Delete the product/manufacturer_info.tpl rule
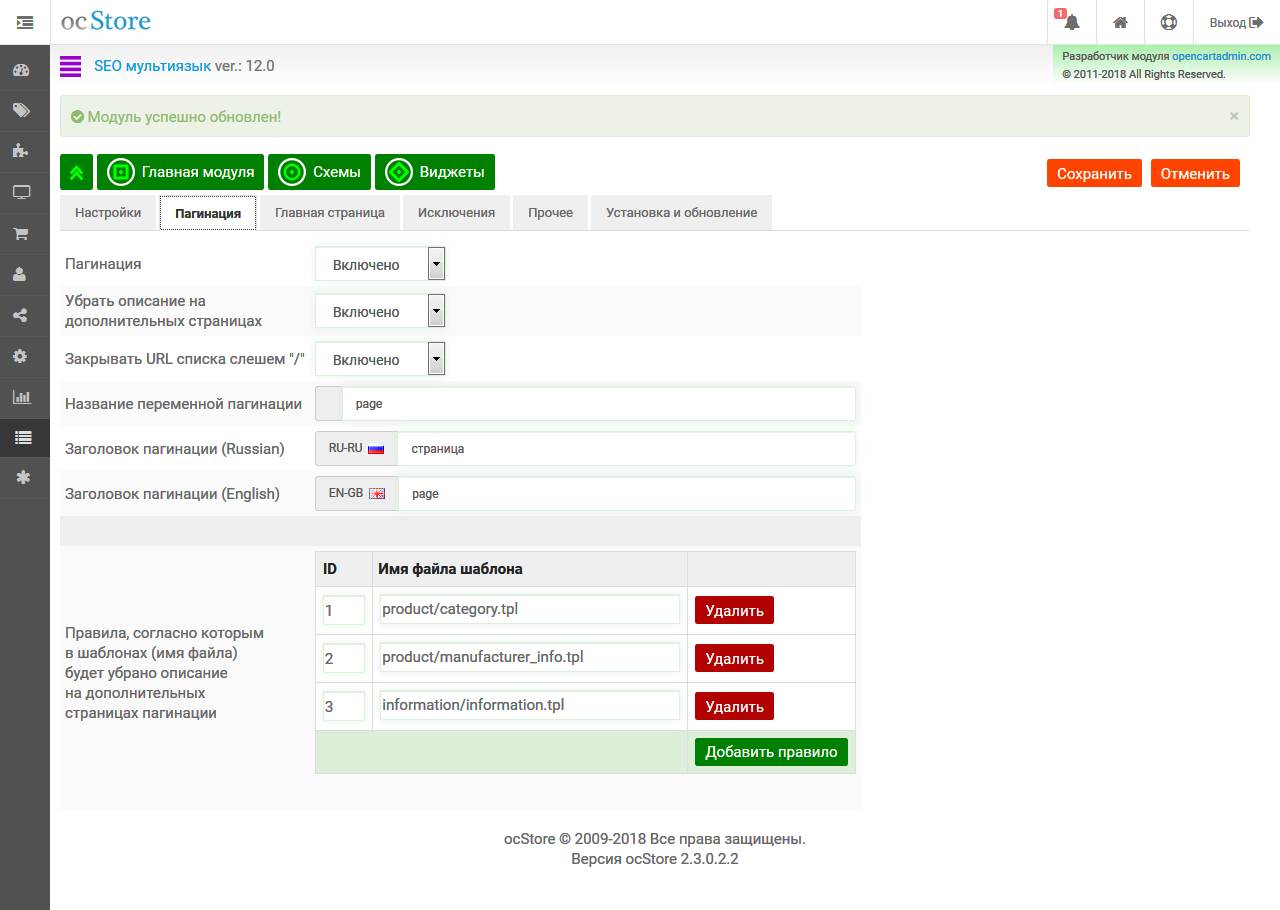 [734, 658]
